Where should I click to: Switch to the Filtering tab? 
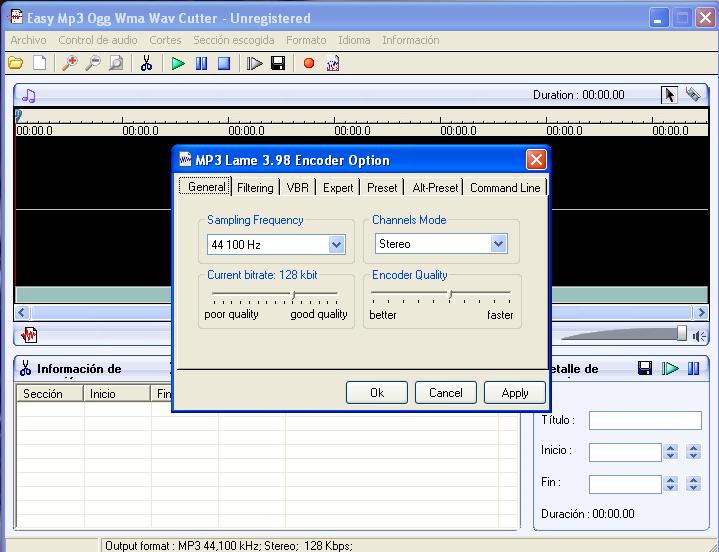(255, 188)
